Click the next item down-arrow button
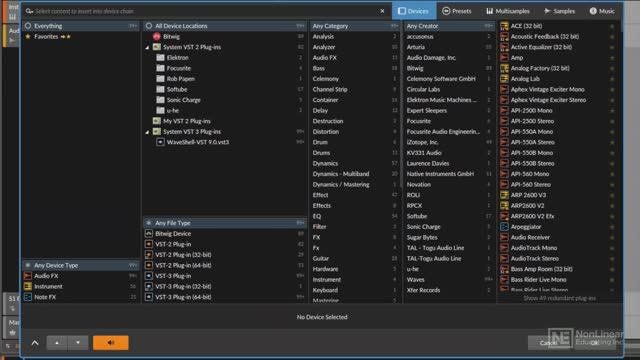The width and height of the screenshot is (640, 360). 78,343
